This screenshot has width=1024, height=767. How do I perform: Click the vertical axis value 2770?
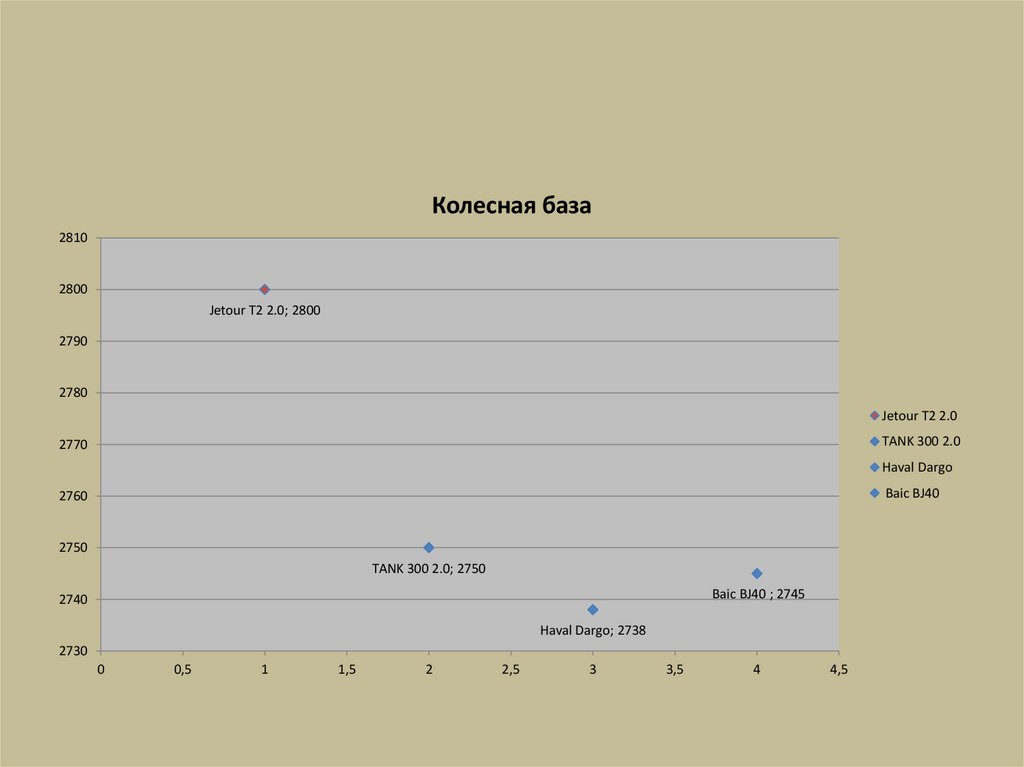[73, 444]
